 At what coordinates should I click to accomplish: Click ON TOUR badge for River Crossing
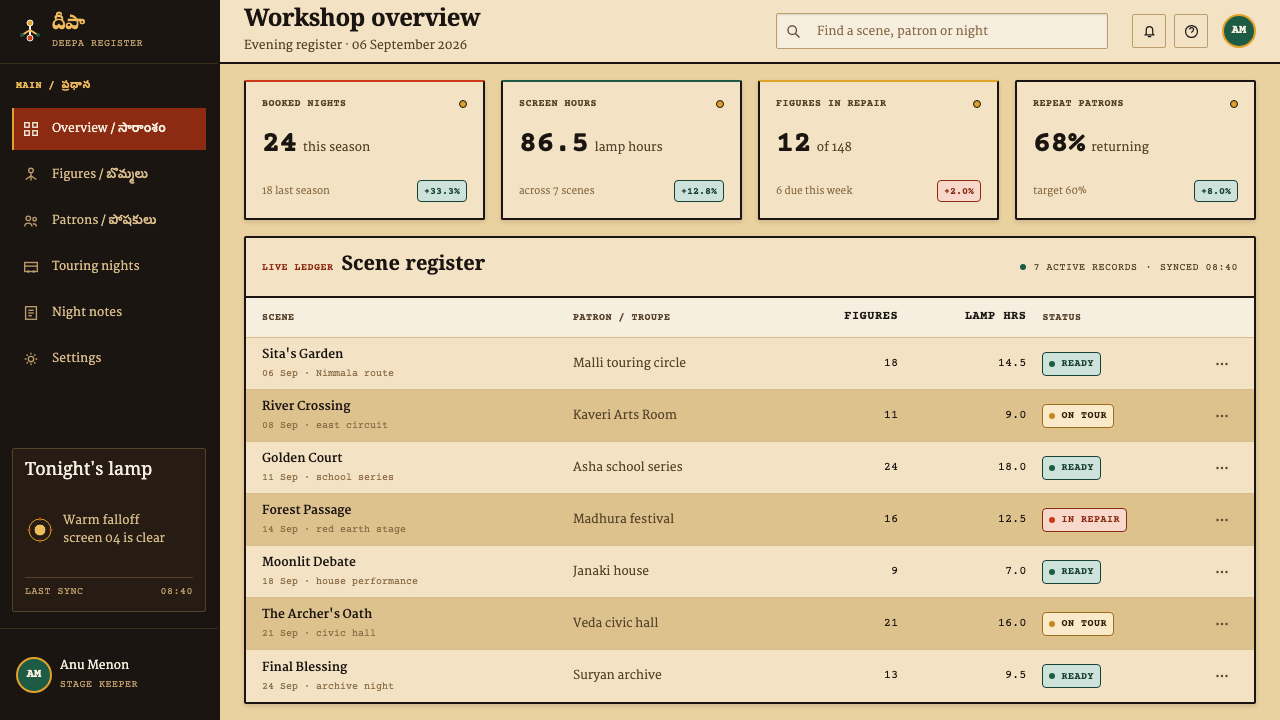[1078, 416]
